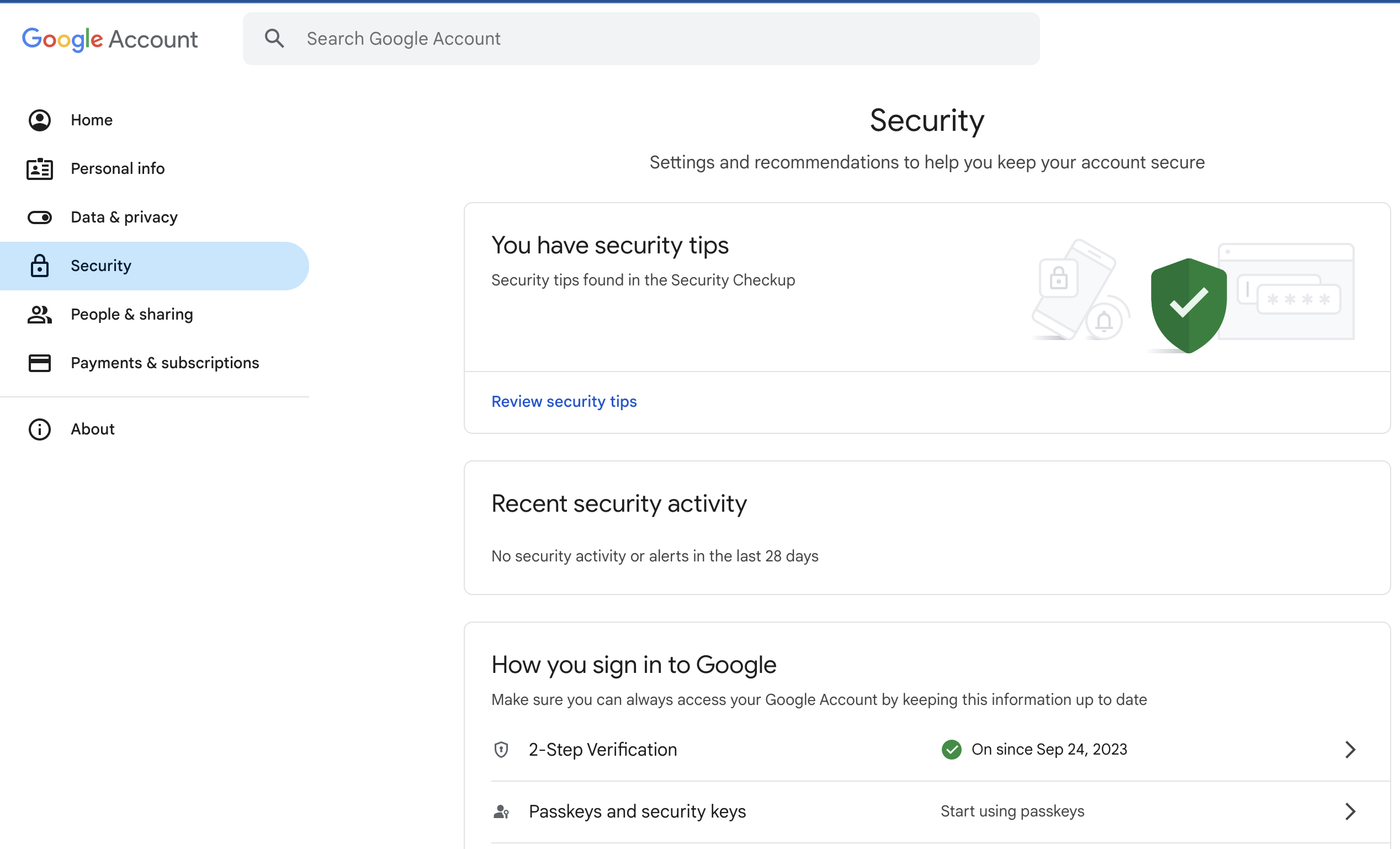Open the Home section

point(155,120)
